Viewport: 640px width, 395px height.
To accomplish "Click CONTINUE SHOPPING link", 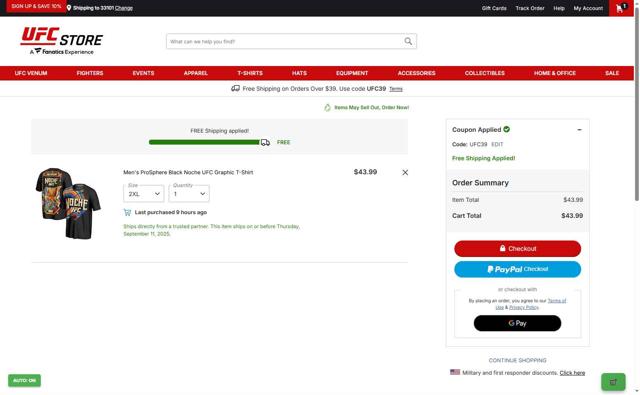I will 518,360.
